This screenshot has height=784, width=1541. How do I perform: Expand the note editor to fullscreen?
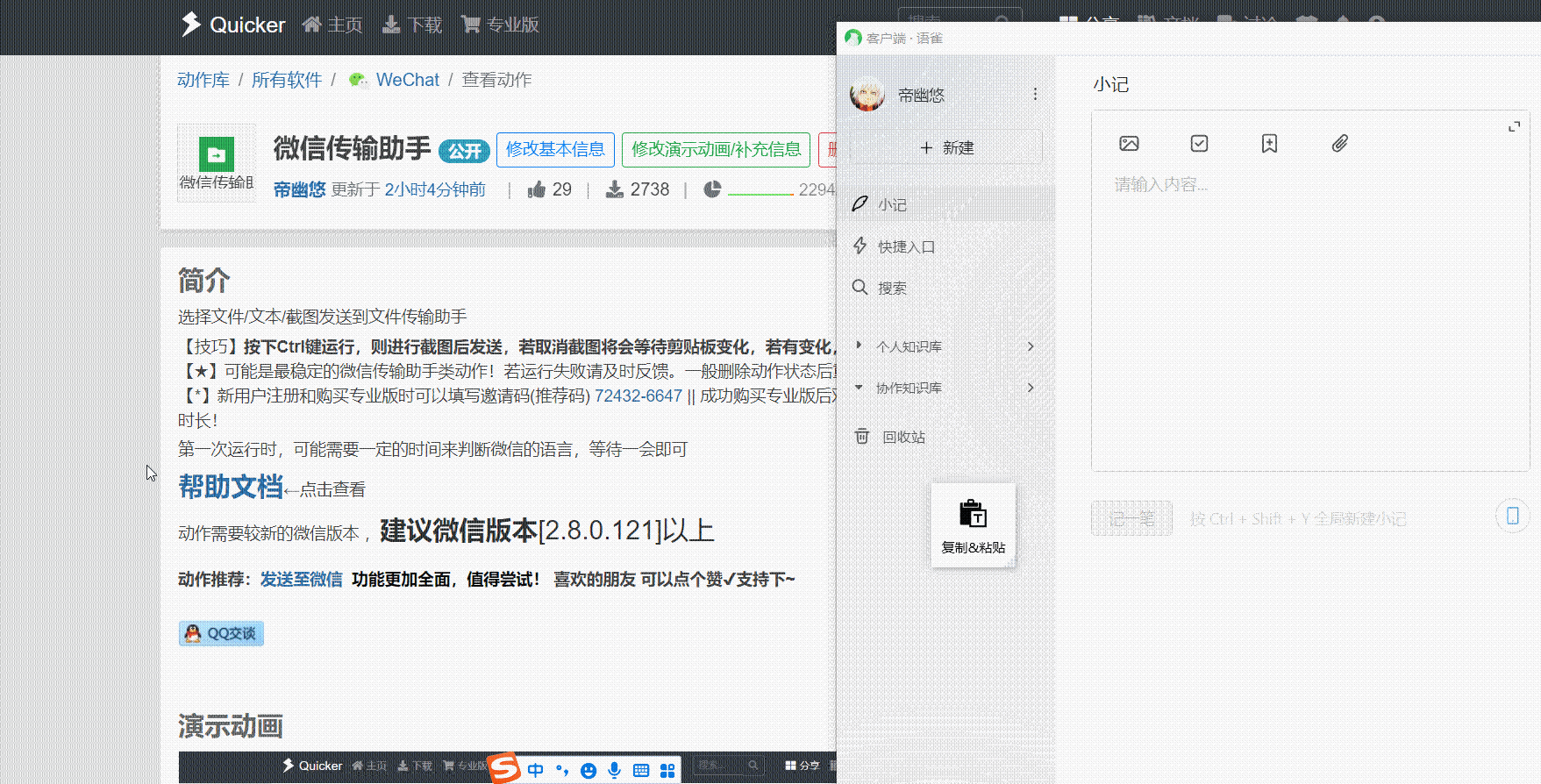pyautogui.click(x=1514, y=127)
